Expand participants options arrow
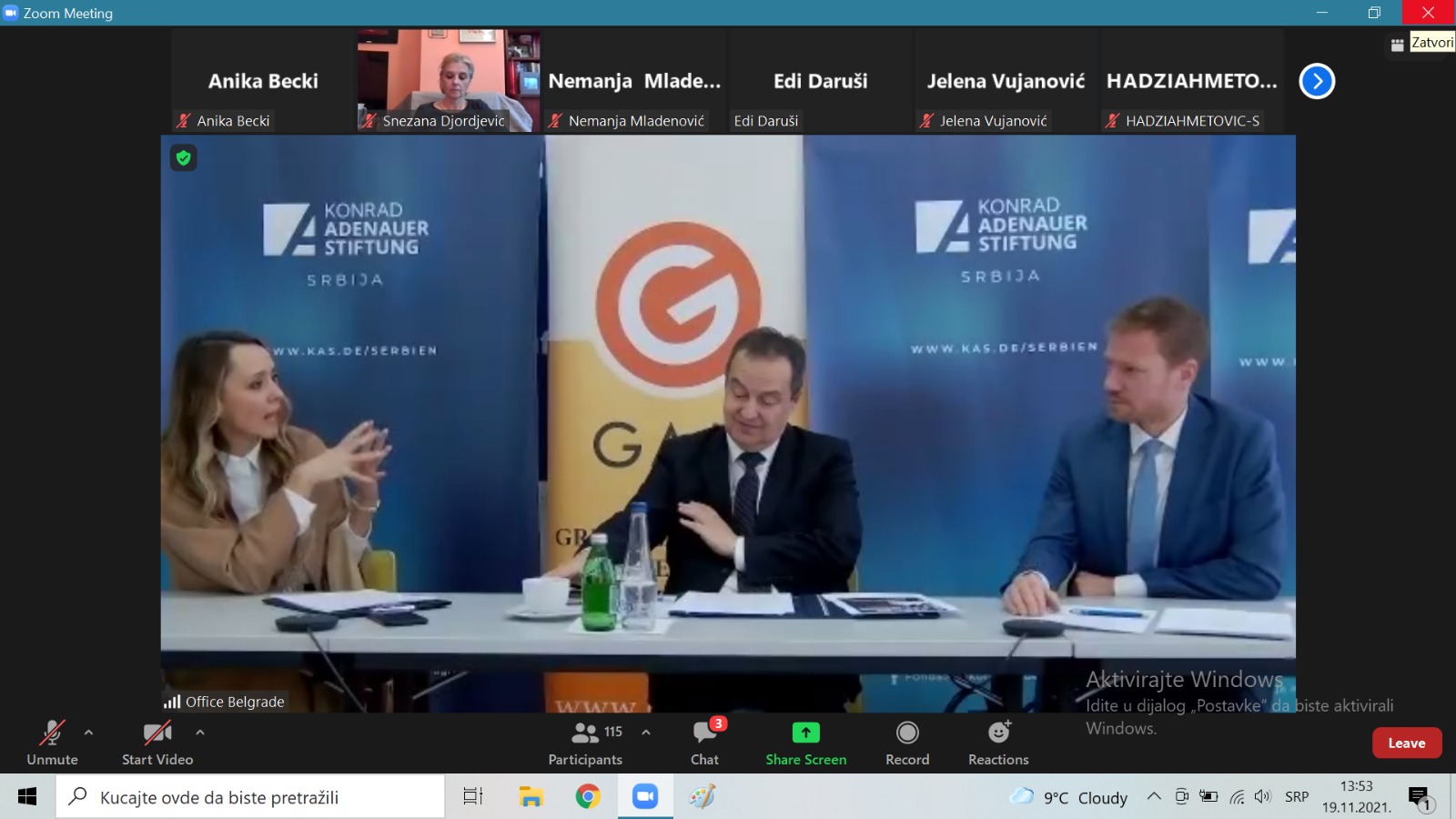The width and height of the screenshot is (1456, 819). coord(646,732)
